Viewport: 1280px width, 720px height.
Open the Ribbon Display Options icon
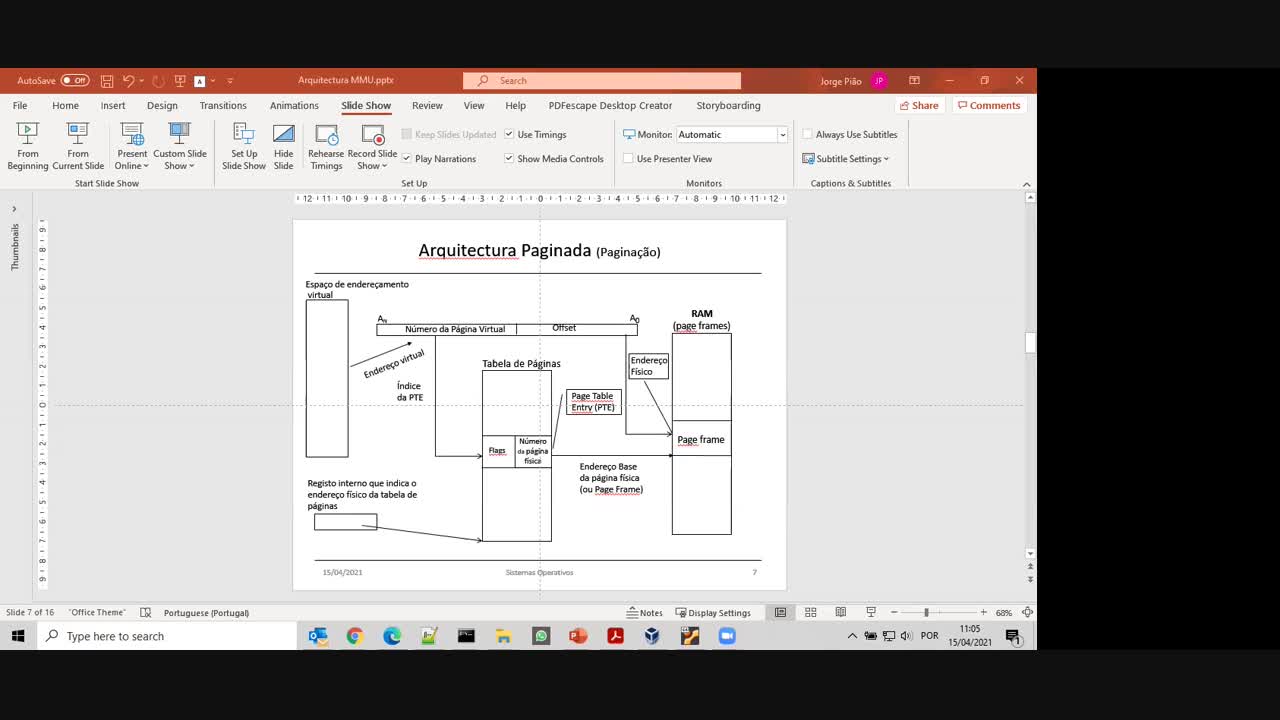click(x=914, y=81)
